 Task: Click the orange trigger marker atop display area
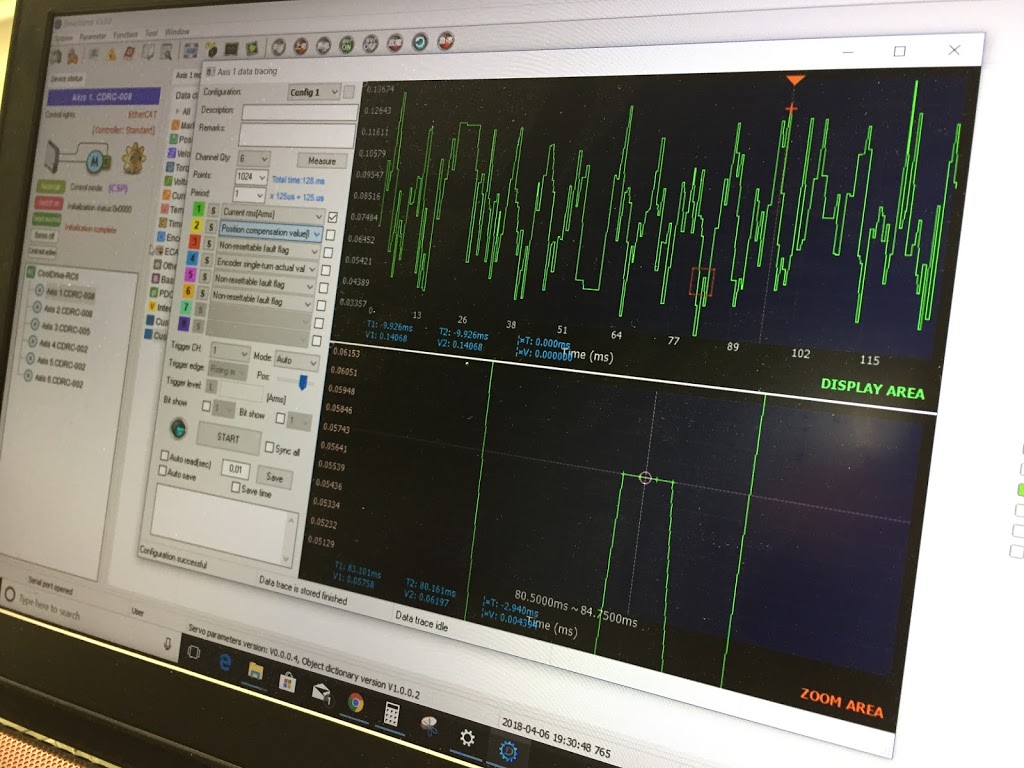coord(795,80)
